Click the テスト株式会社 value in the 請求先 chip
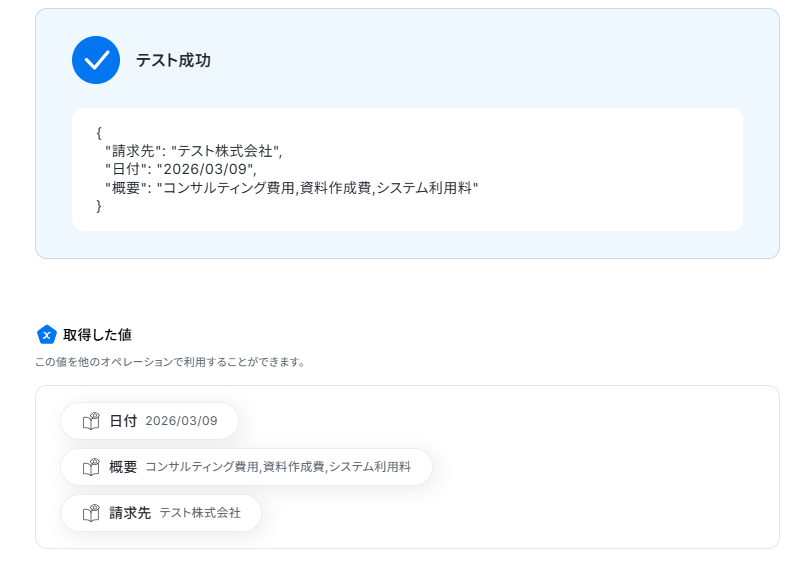Image resolution: width=802 pixels, height=562 pixels. [200, 513]
